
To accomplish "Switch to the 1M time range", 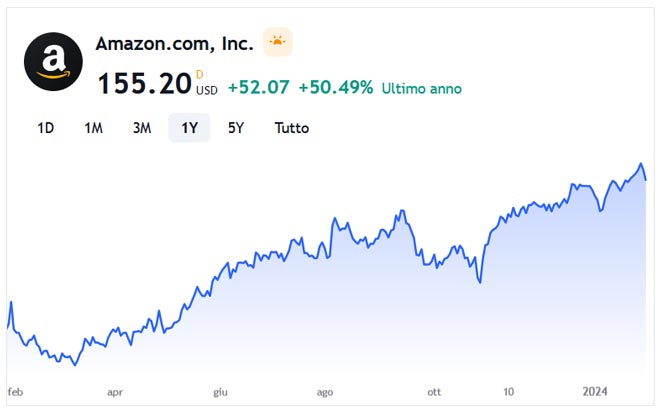I will [93, 128].
